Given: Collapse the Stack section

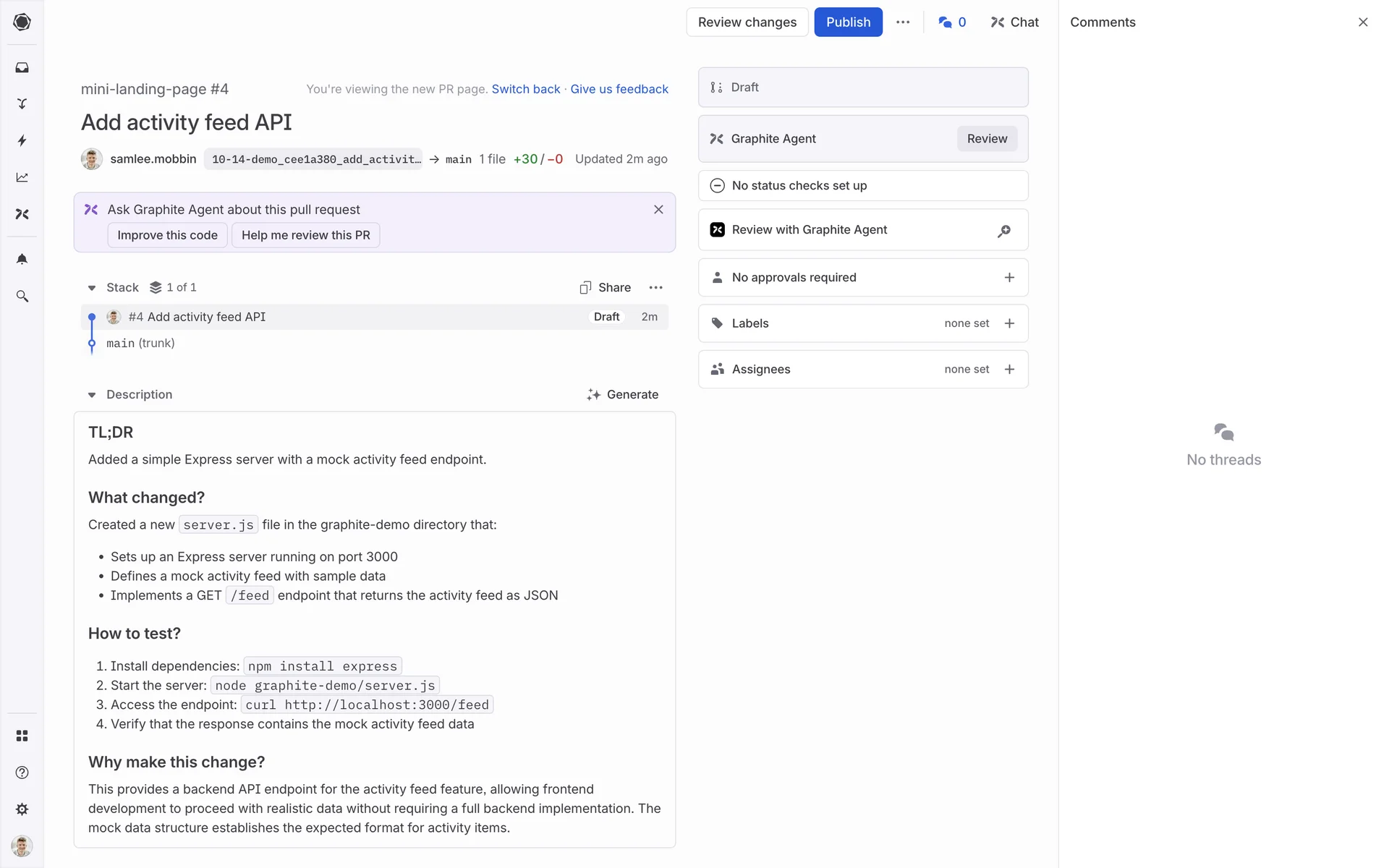Looking at the screenshot, I should pos(92,288).
